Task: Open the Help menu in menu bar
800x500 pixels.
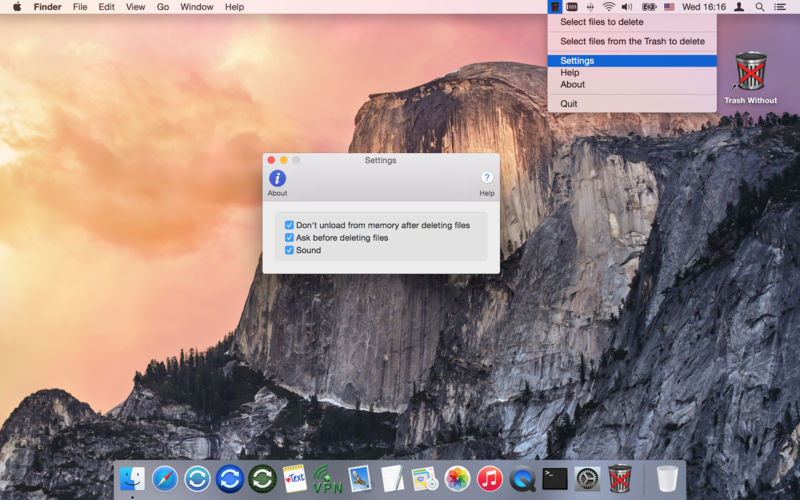Action: point(234,7)
